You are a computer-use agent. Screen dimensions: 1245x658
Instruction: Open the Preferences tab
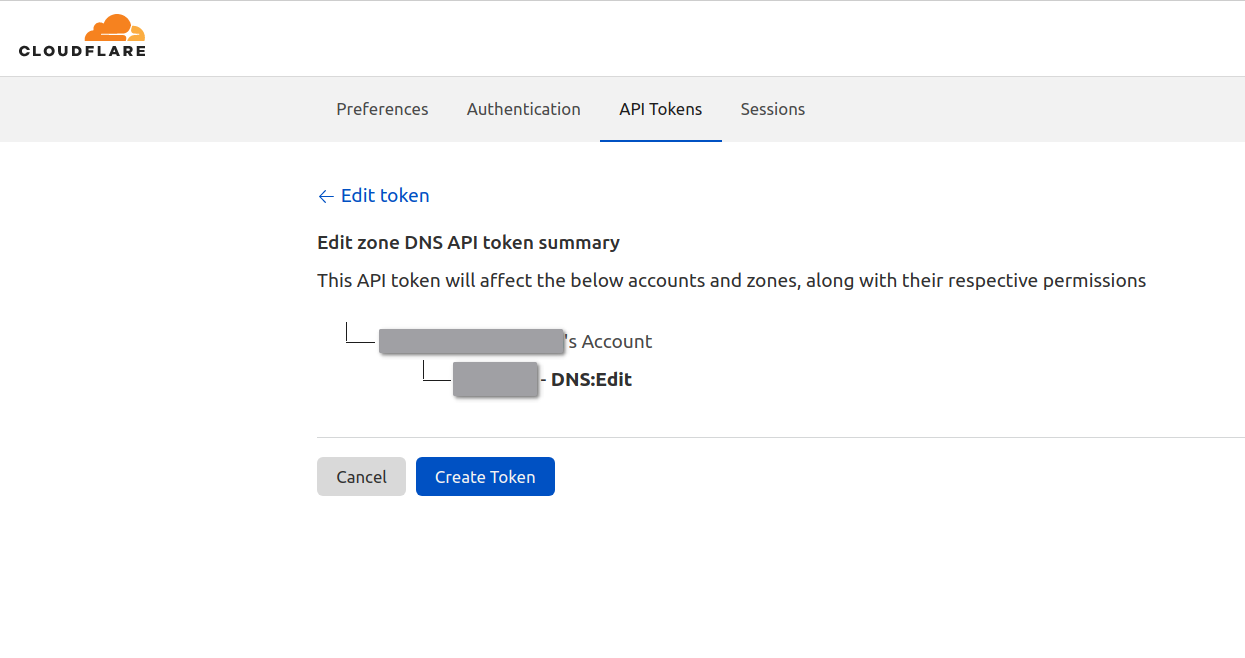(x=382, y=109)
